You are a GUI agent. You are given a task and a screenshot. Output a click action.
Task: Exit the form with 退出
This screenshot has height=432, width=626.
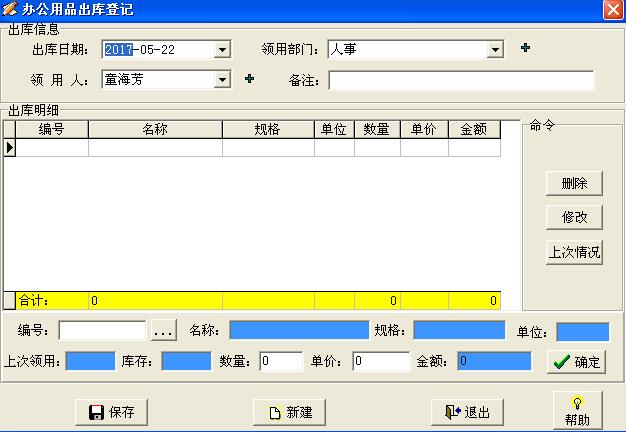(x=467, y=412)
